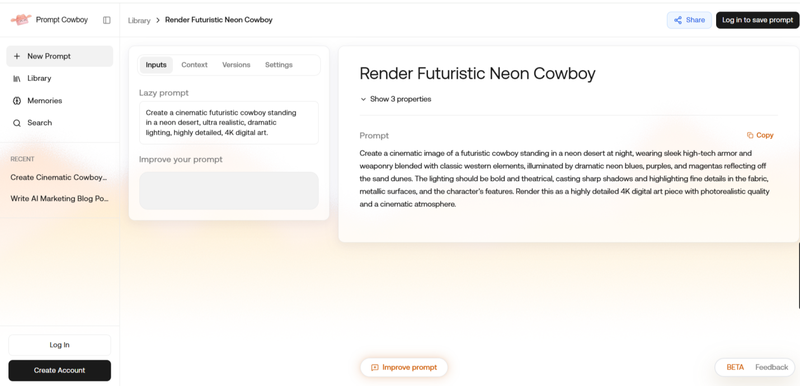Image resolution: width=800 pixels, height=386 pixels.
Task: Click the Improve prompt button
Action: (404, 368)
